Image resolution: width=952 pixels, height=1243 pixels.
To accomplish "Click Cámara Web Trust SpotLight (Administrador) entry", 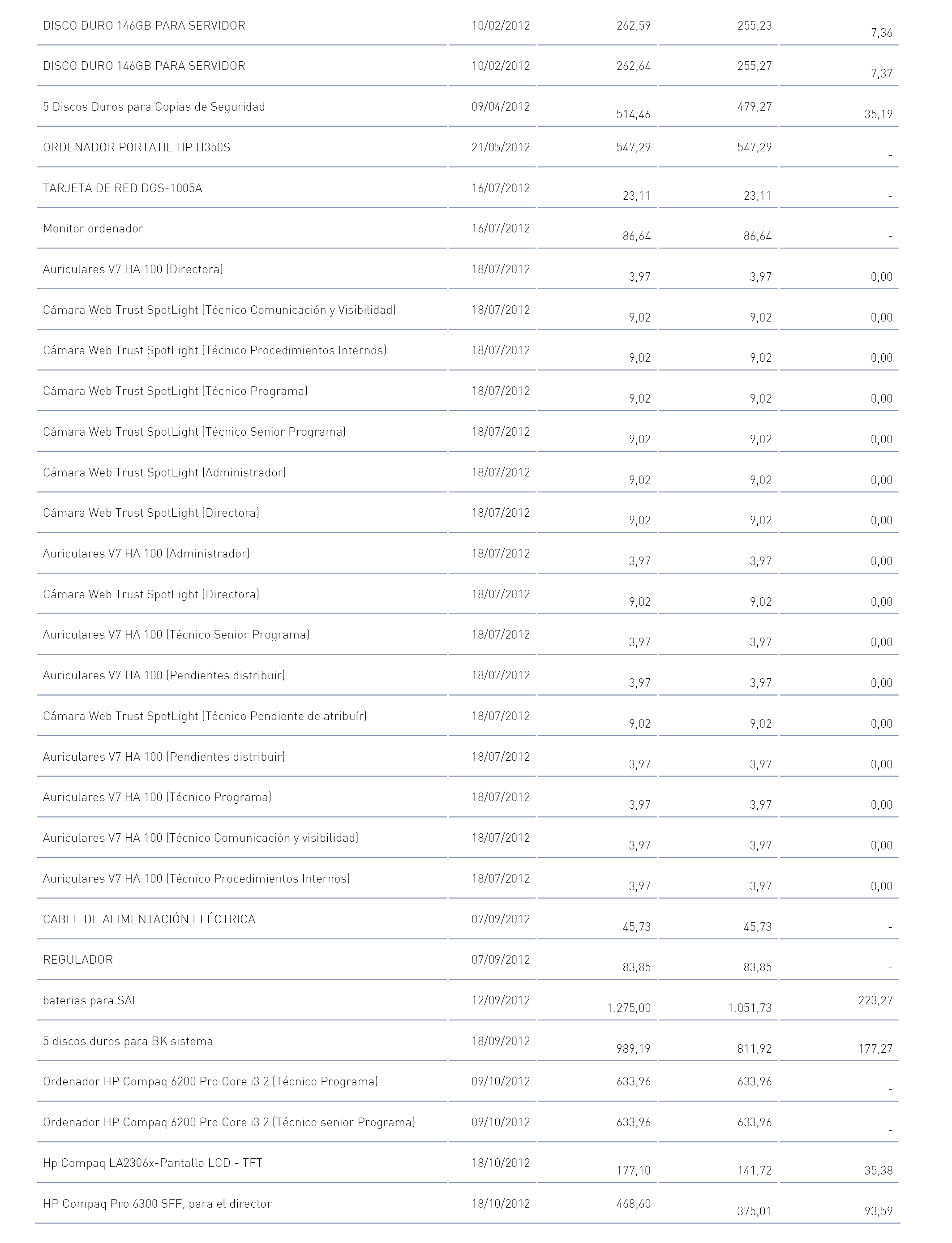I will point(164,472).
